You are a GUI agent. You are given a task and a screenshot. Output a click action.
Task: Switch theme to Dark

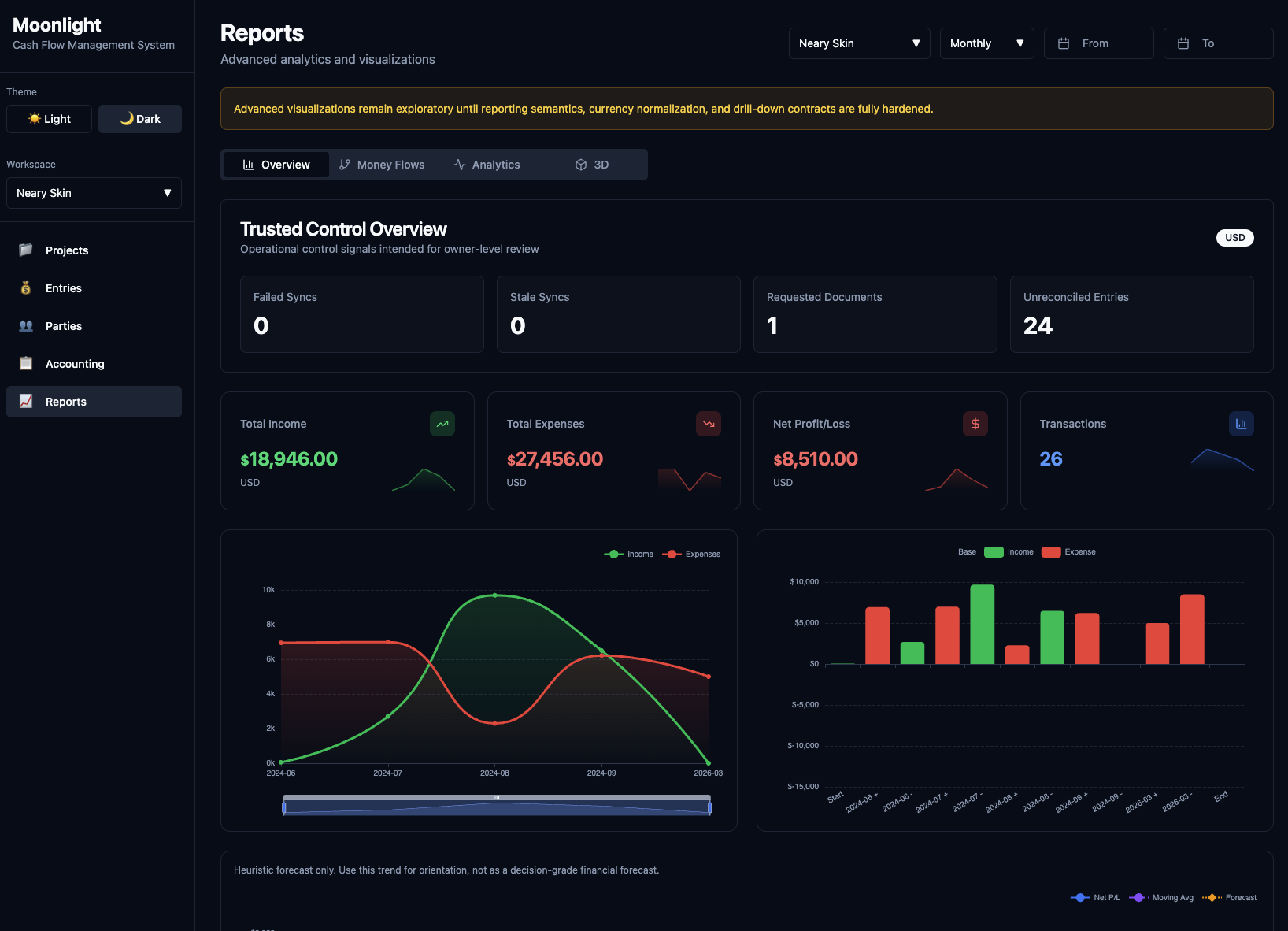(140, 119)
